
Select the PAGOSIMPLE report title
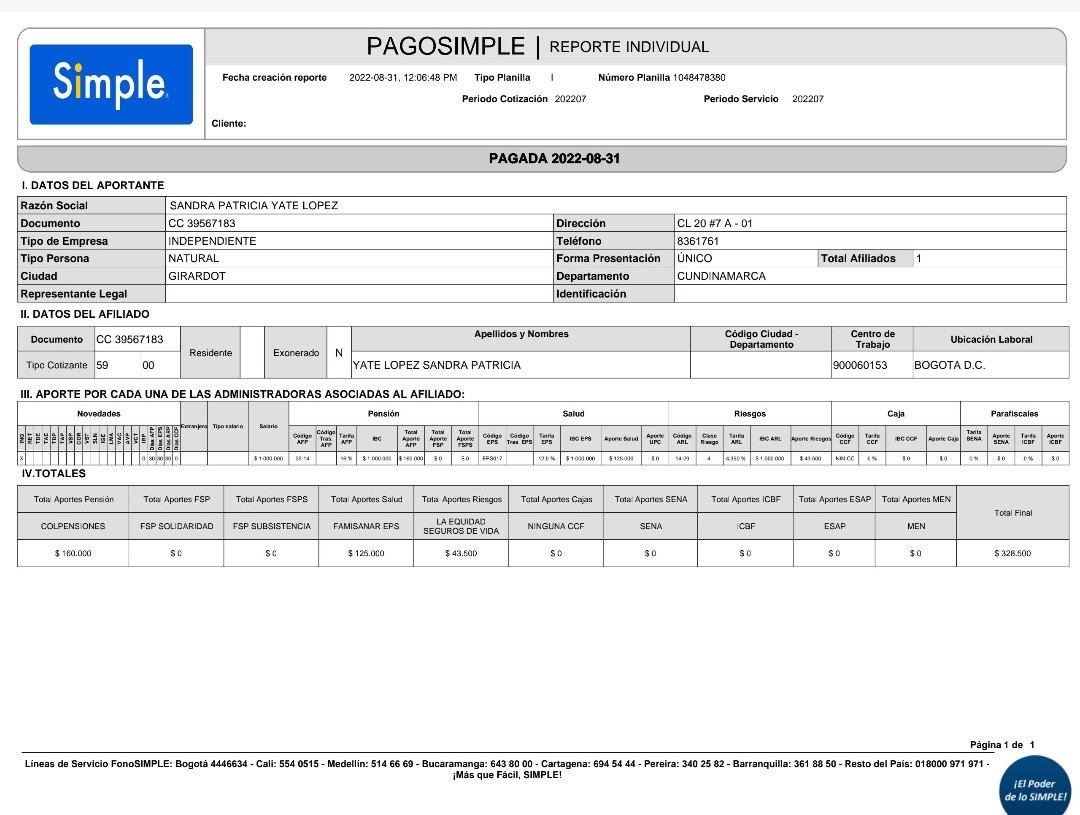445,47
